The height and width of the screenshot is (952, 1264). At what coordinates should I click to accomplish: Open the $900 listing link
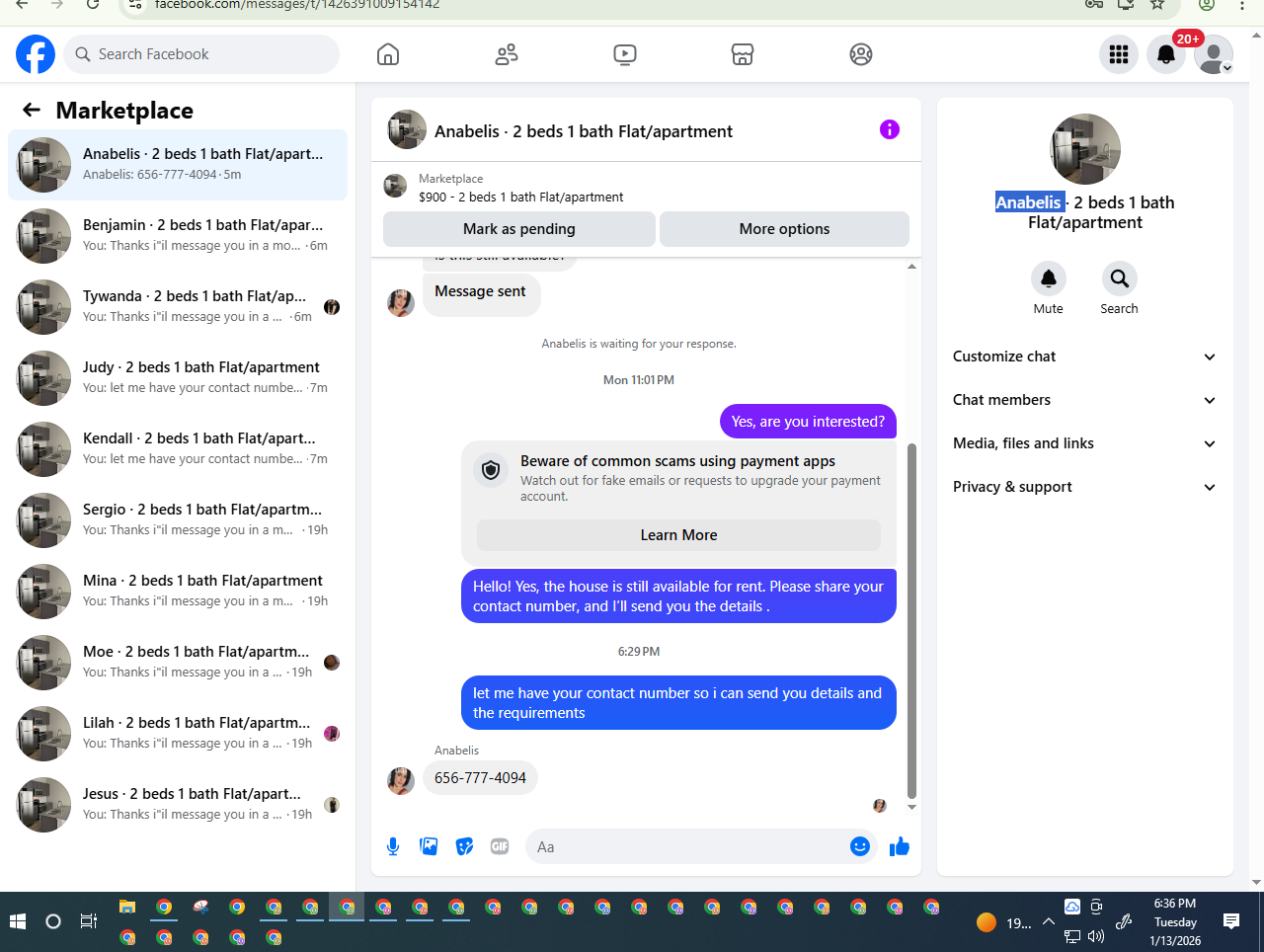coord(520,197)
